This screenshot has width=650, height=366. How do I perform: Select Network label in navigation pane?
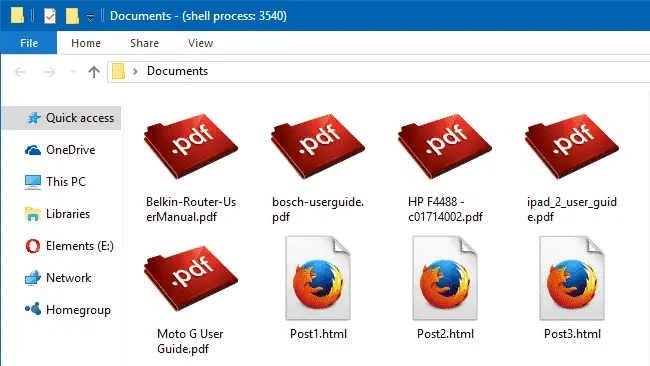pos(68,278)
